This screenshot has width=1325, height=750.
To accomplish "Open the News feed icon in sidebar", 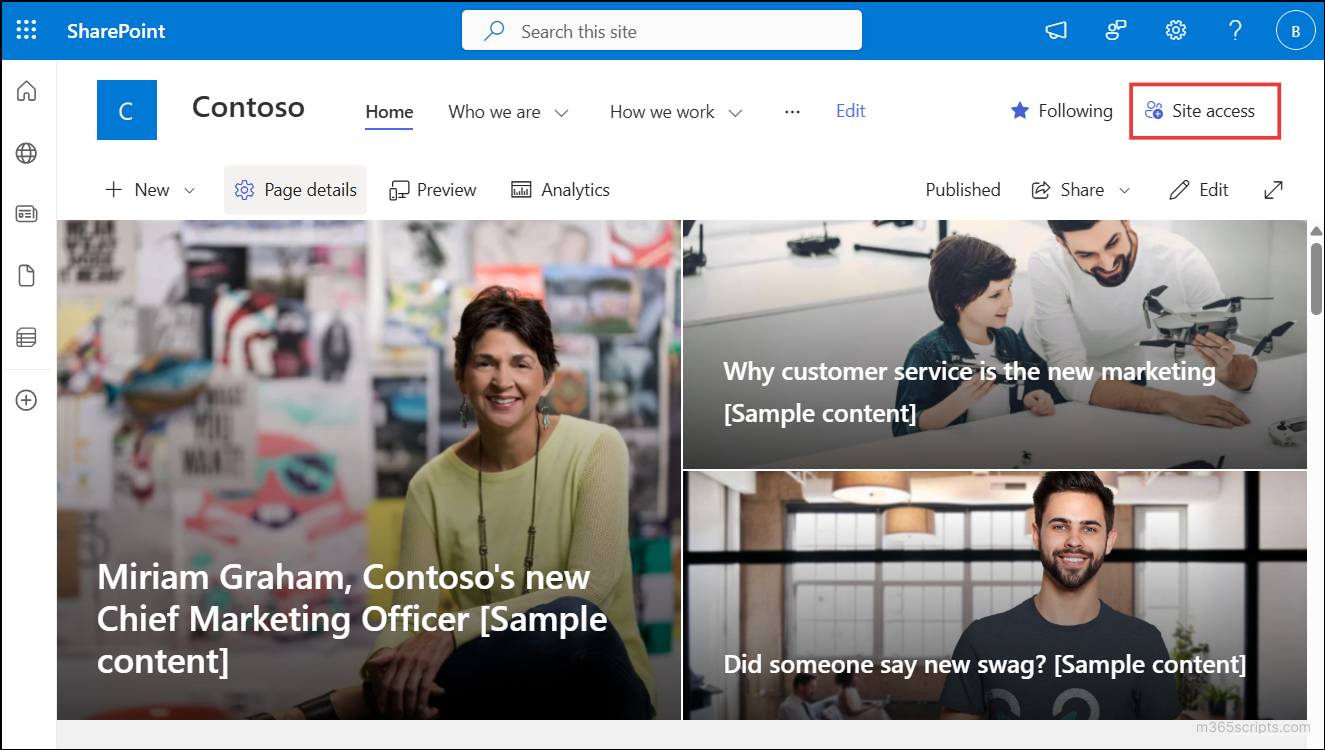I will (x=27, y=213).
